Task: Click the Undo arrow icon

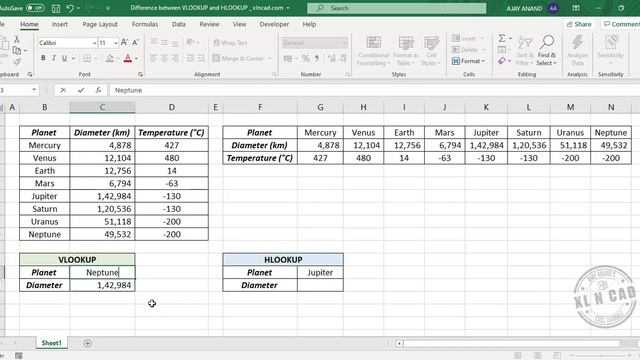Action: (70, 8)
